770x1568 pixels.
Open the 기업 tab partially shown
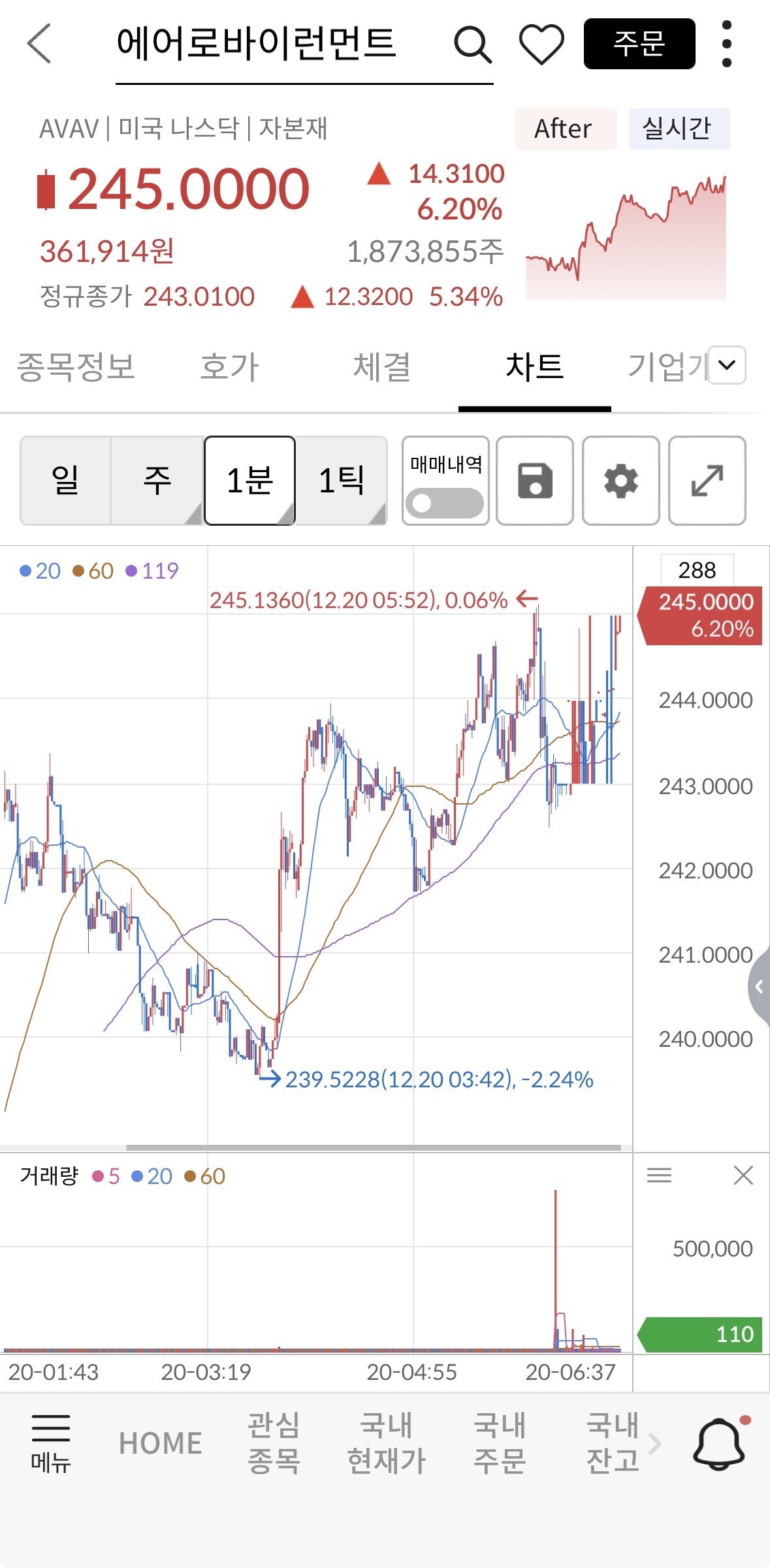pos(667,366)
